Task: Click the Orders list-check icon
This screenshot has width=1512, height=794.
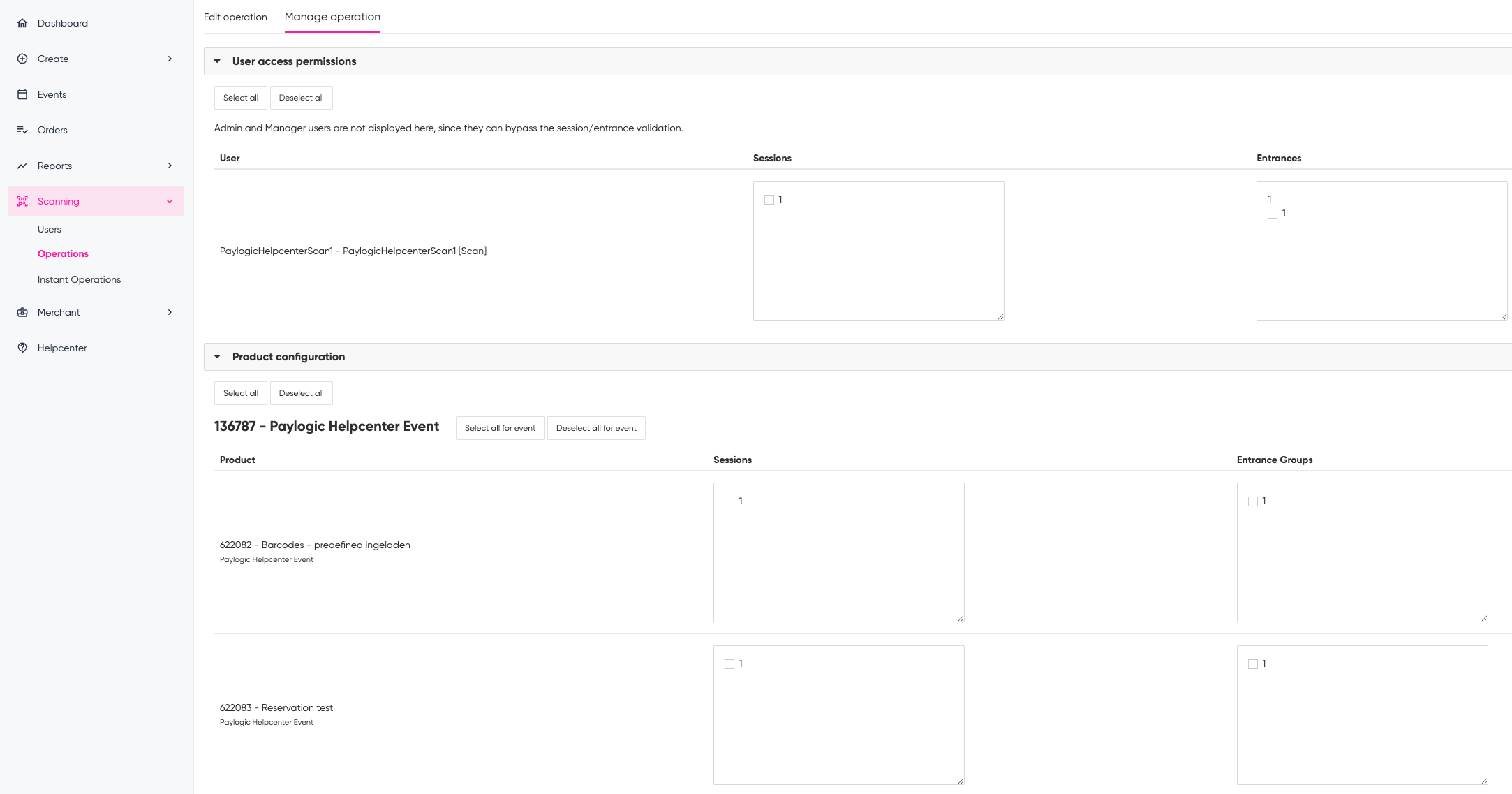Action: (22, 130)
